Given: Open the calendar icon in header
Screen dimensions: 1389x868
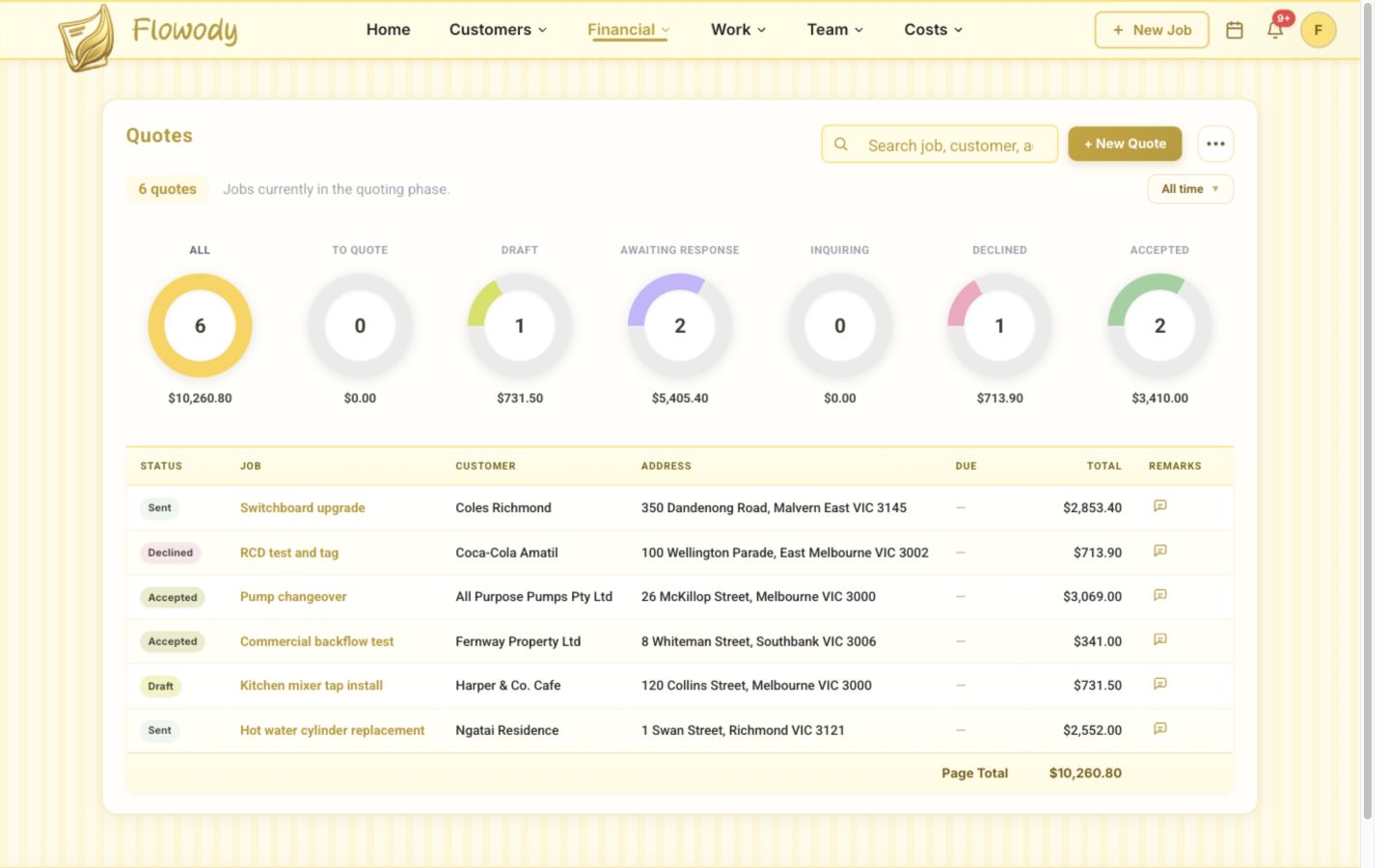Looking at the screenshot, I should 1234,30.
